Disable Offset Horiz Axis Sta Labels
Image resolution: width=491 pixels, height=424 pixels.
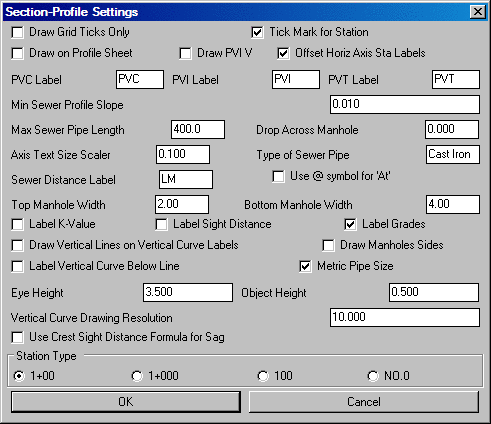pyautogui.click(x=283, y=54)
